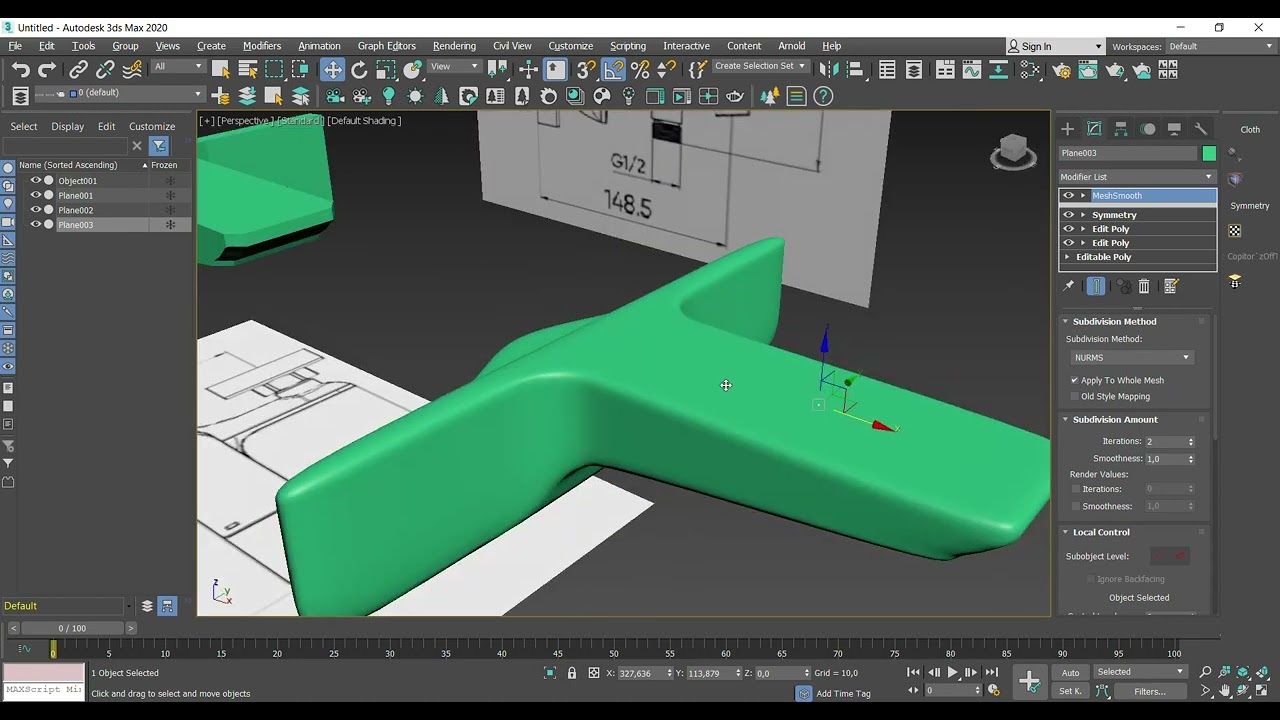Open the Modifiers menu
Screen dimensions: 1280x720
262,46
